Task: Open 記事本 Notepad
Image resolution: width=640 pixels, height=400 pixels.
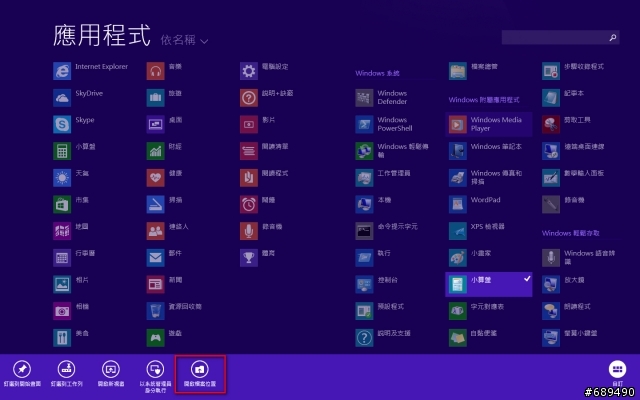Action: pos(563,98)
